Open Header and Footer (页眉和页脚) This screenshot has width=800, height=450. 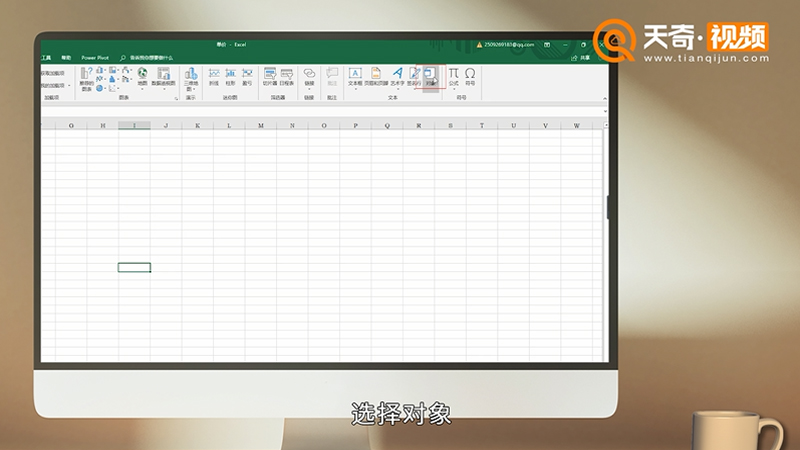(x=376, y=77)
